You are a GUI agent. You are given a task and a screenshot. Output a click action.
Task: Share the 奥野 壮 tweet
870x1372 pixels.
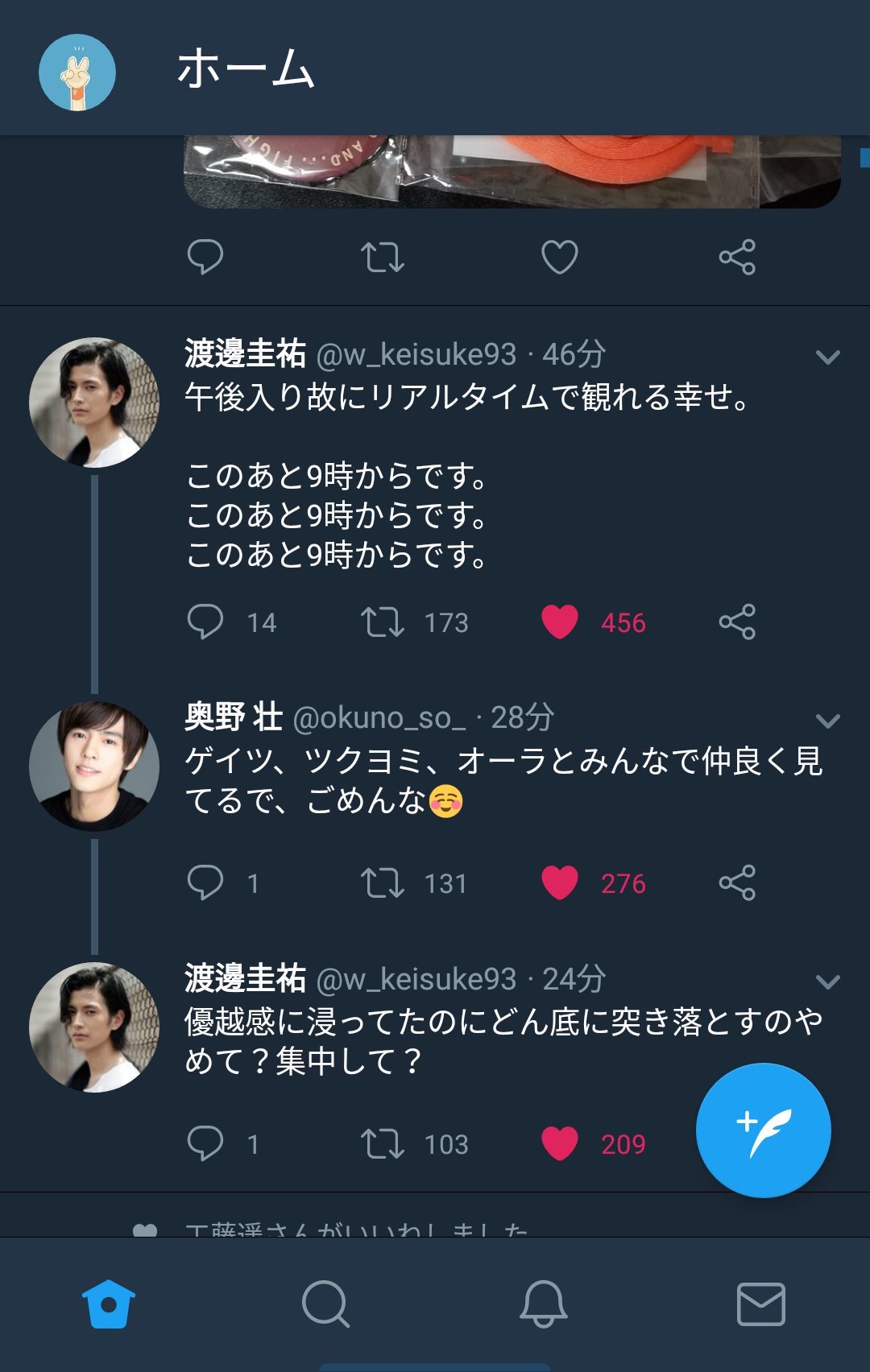click(x=737, y=882)
